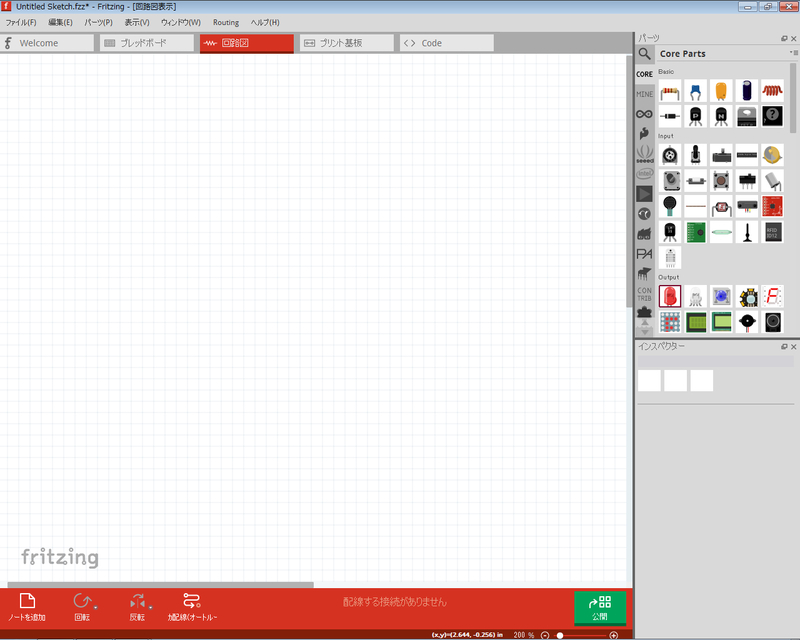The height and width of the screenshot is (640, 800).
Task: Click the zoom out minus button
Action: pyautogui.click(x=545, y=635)
